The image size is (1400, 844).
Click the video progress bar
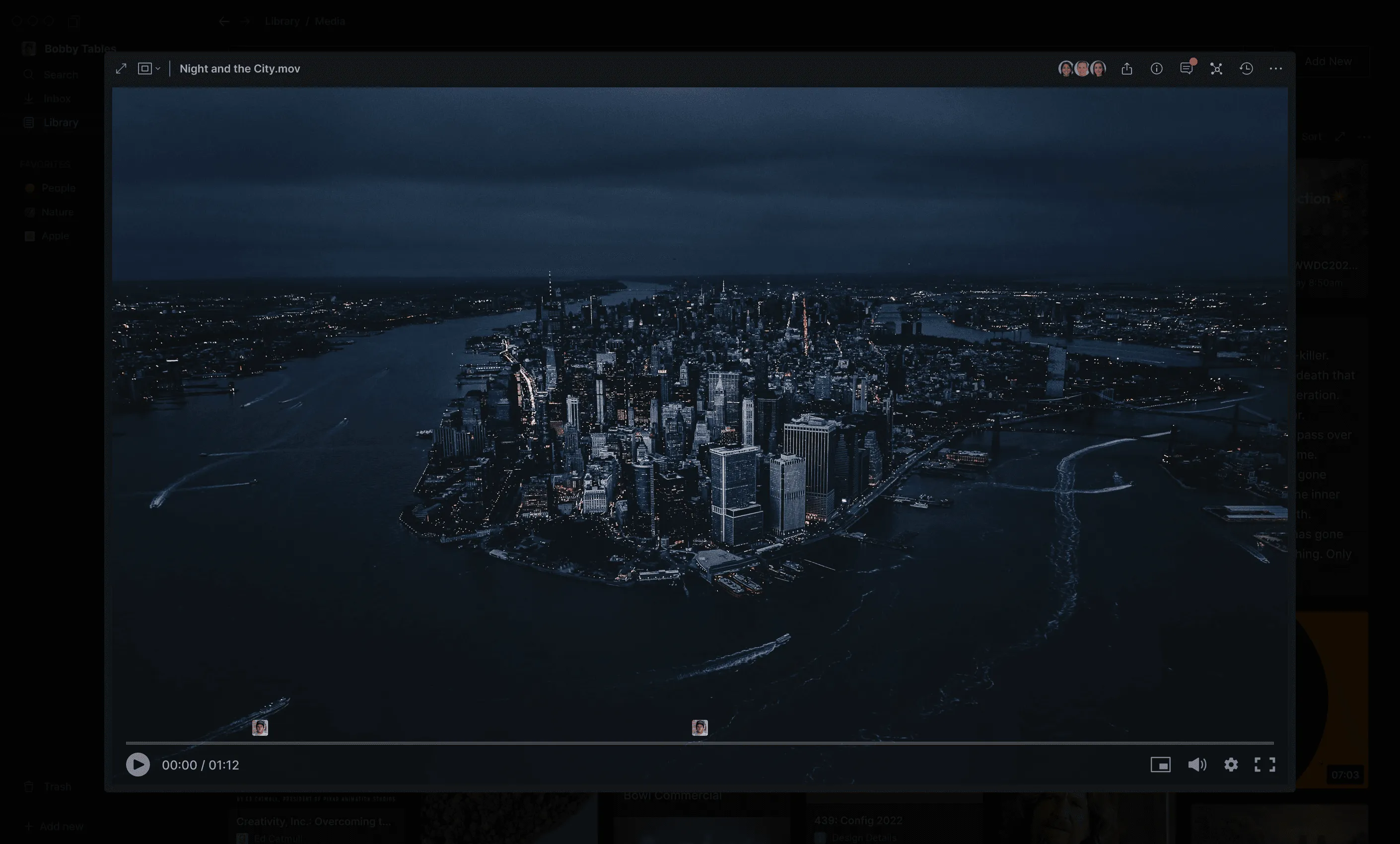coord(700,743)
